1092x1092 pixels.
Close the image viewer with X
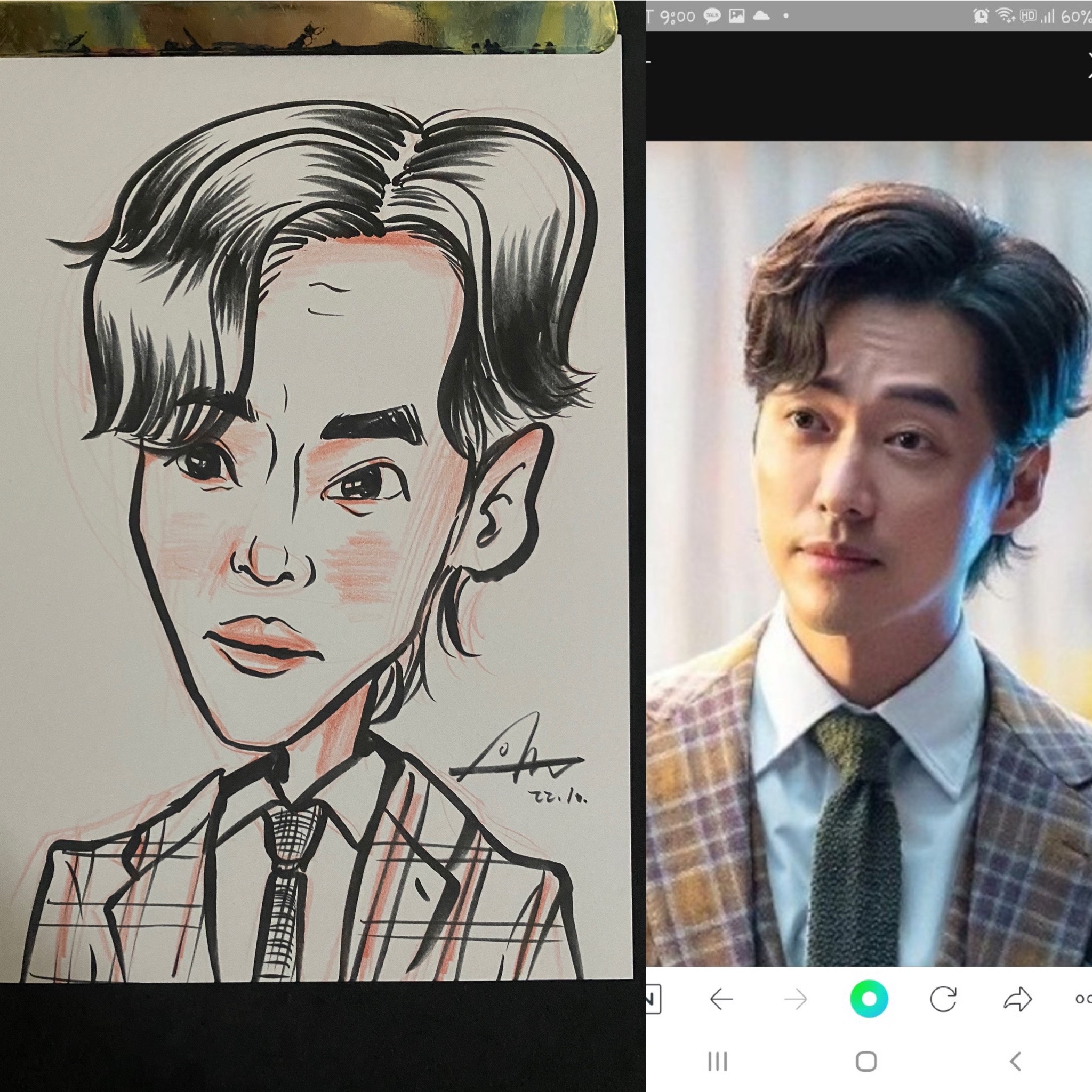(1088, 64)
